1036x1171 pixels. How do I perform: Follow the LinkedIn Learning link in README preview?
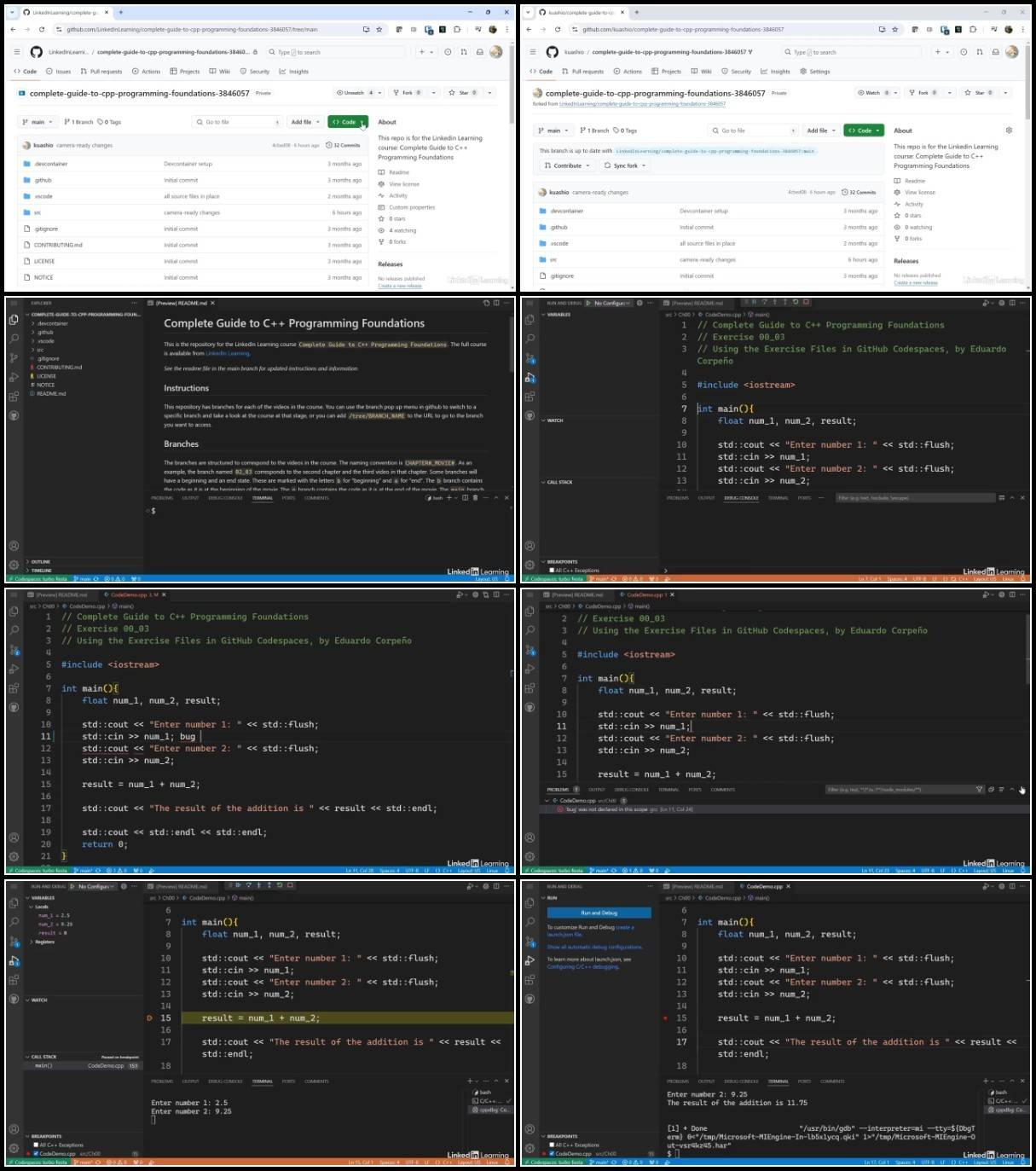(x=228, y=353)
